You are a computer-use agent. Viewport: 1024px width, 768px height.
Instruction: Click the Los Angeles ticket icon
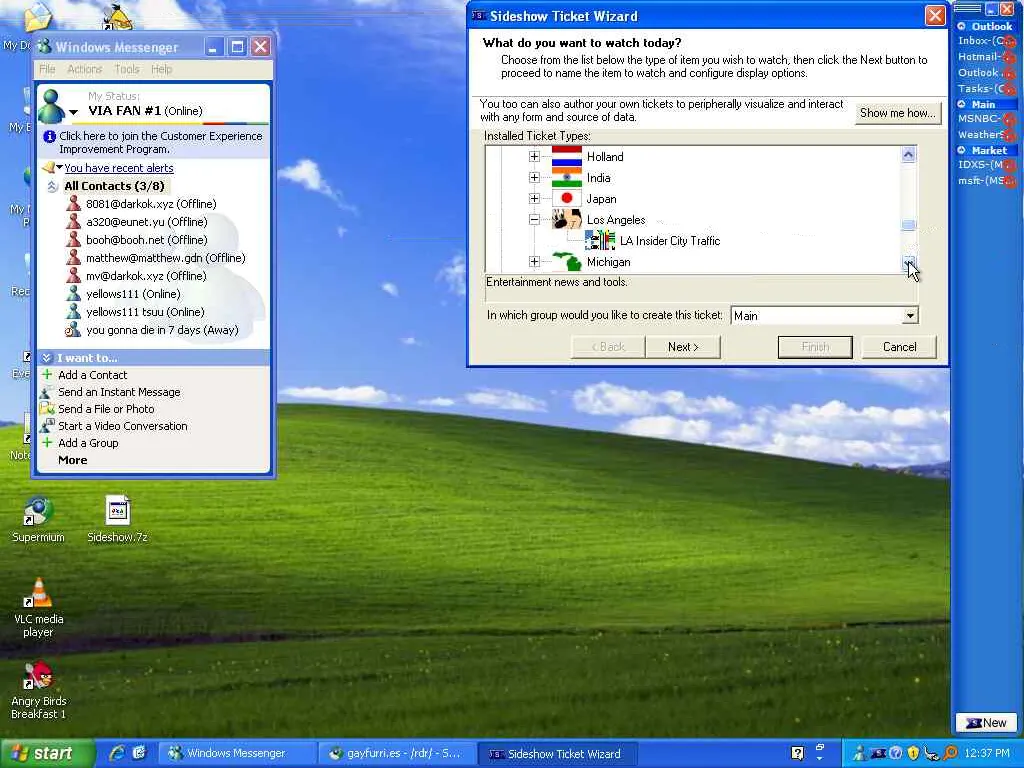(566, 219)
